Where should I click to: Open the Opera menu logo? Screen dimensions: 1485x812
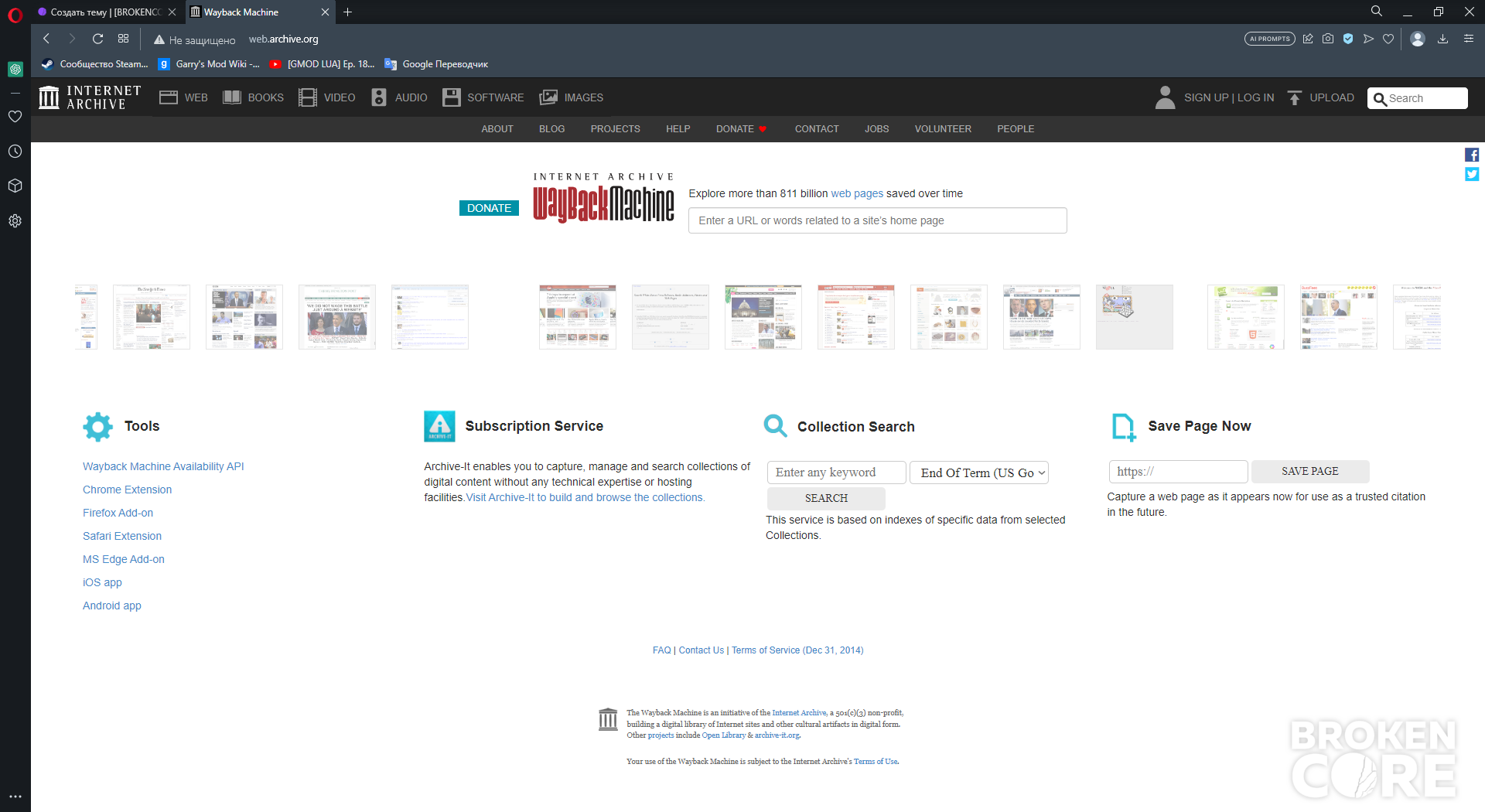point(15,15)
